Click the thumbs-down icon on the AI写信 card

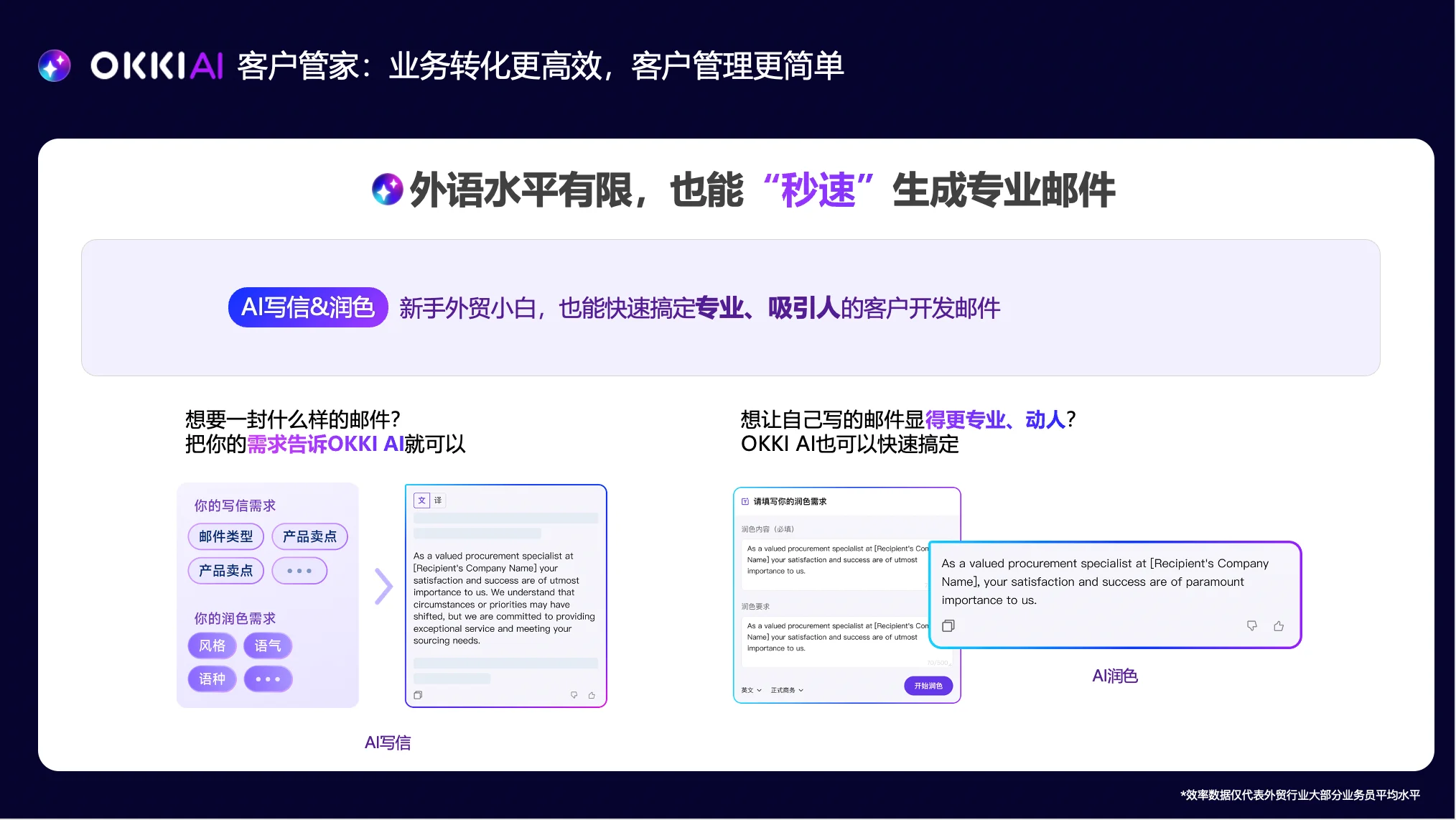[x=574, y=694]
